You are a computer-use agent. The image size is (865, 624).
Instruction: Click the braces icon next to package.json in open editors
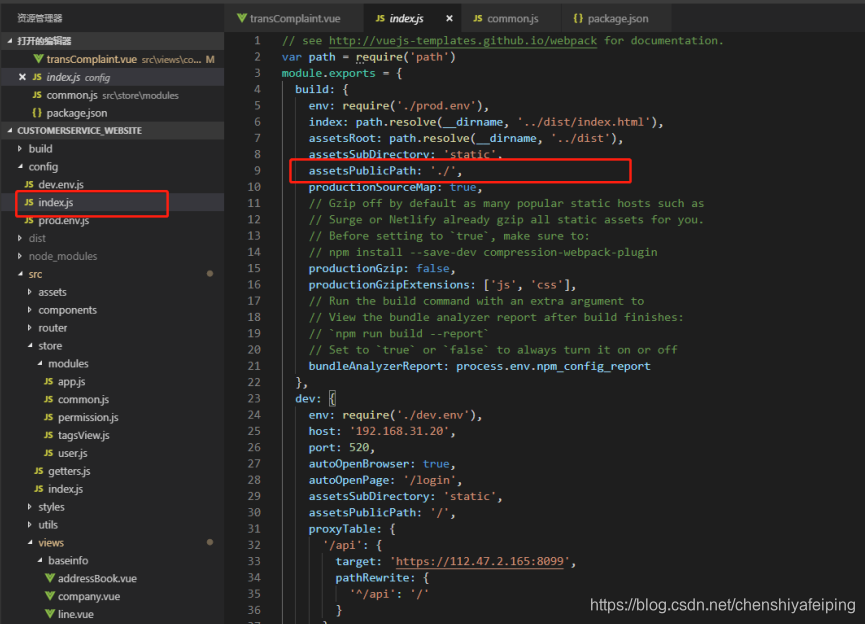click(37, 113)
